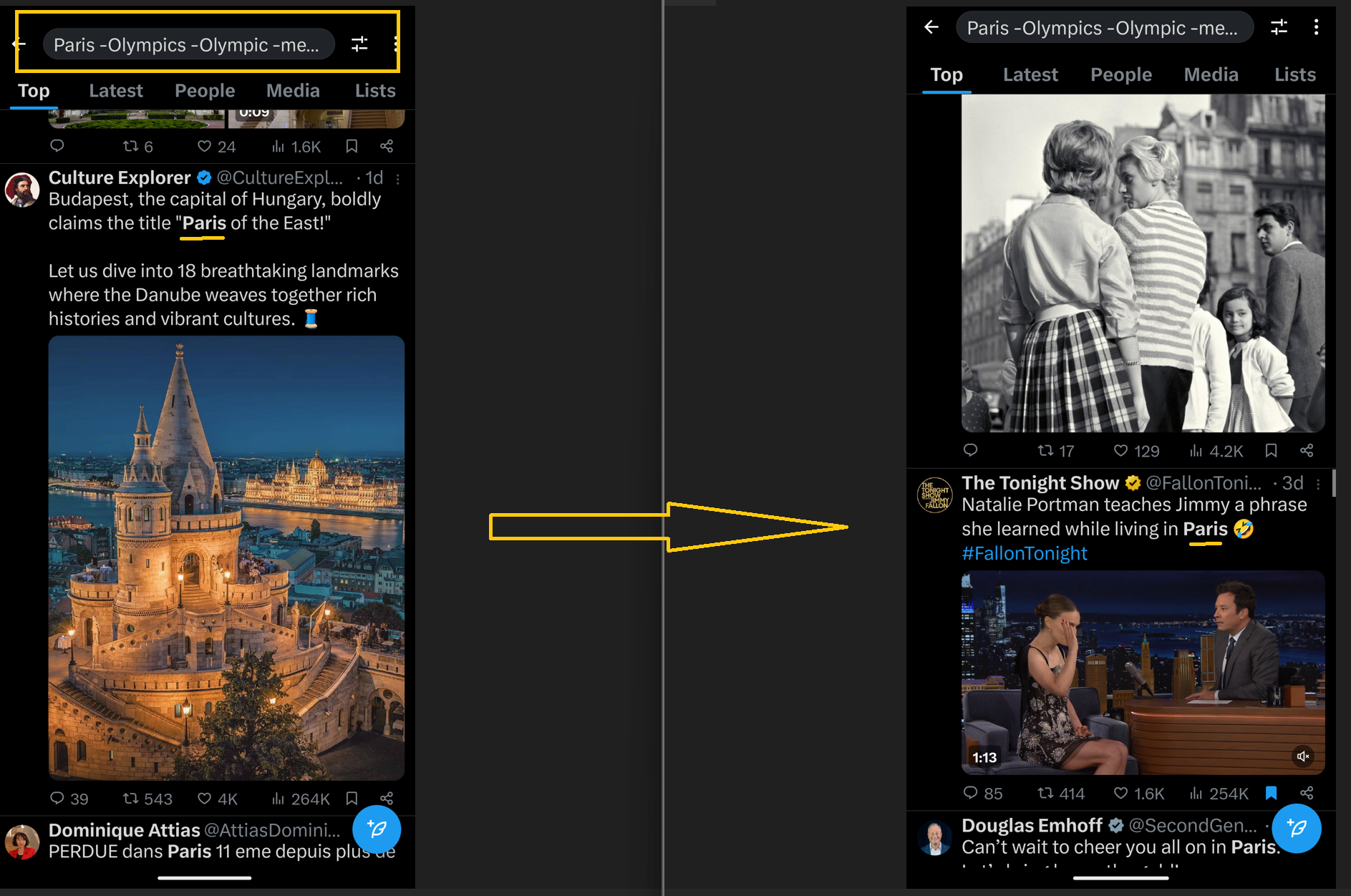Switch to Latest tab on right screen

pyautogui.click(x=1030, y=74)
